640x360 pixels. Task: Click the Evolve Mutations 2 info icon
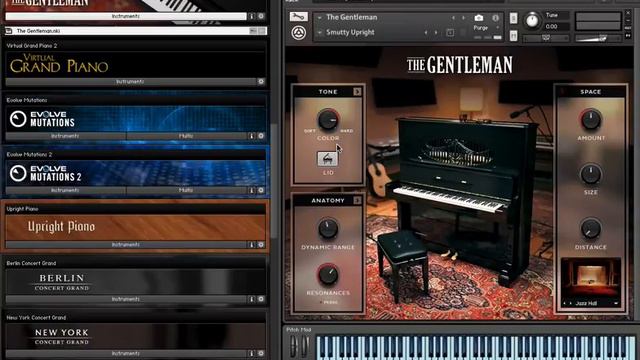click(251, 190)
